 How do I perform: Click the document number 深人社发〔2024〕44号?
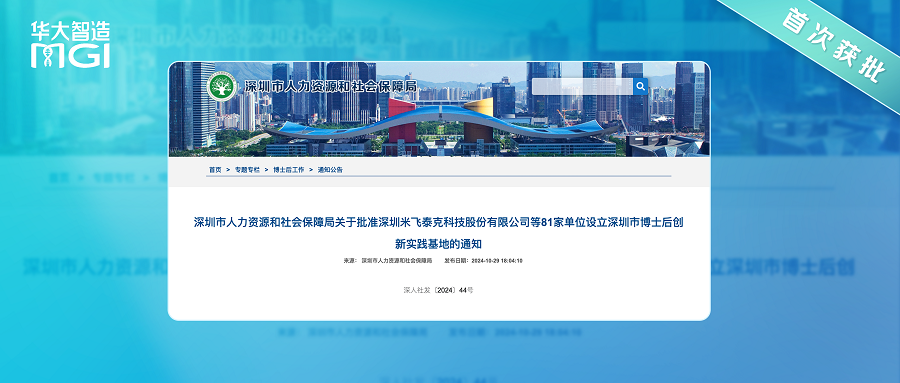439,290
